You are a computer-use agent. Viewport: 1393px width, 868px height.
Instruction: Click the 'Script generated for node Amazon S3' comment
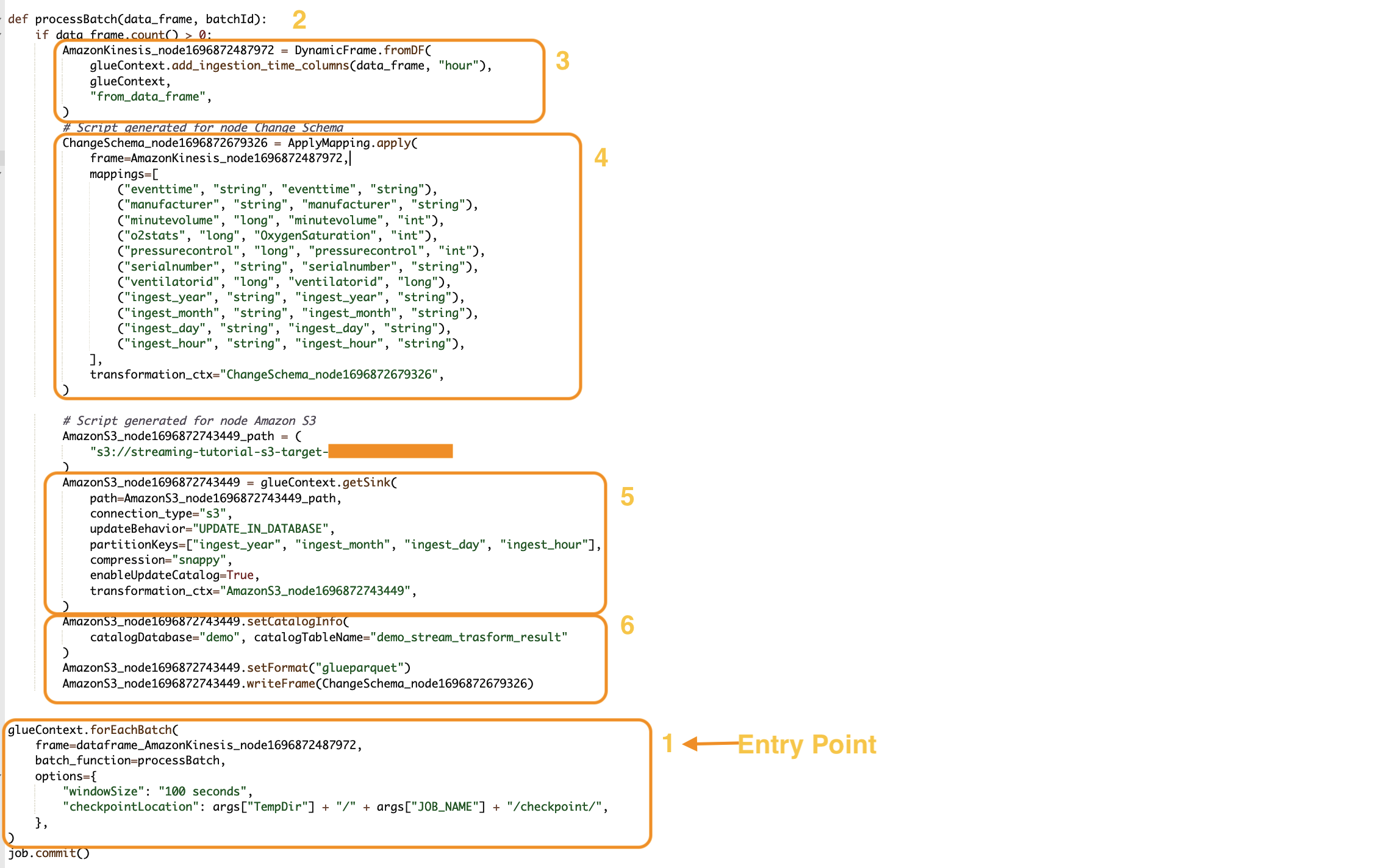coord(189,421)
